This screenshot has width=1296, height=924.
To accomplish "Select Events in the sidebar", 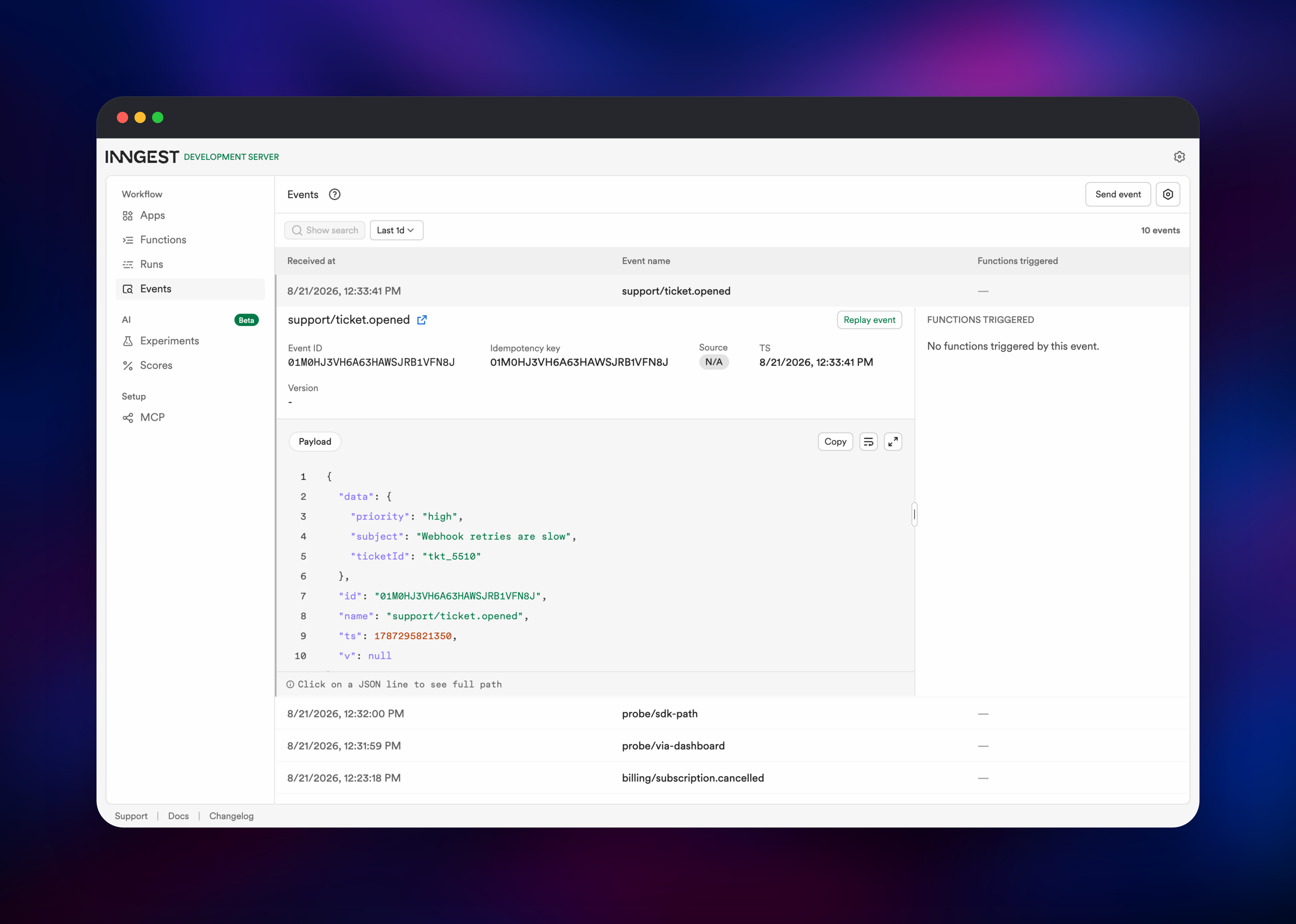I will pyautogui.click(x=190, y=289).
